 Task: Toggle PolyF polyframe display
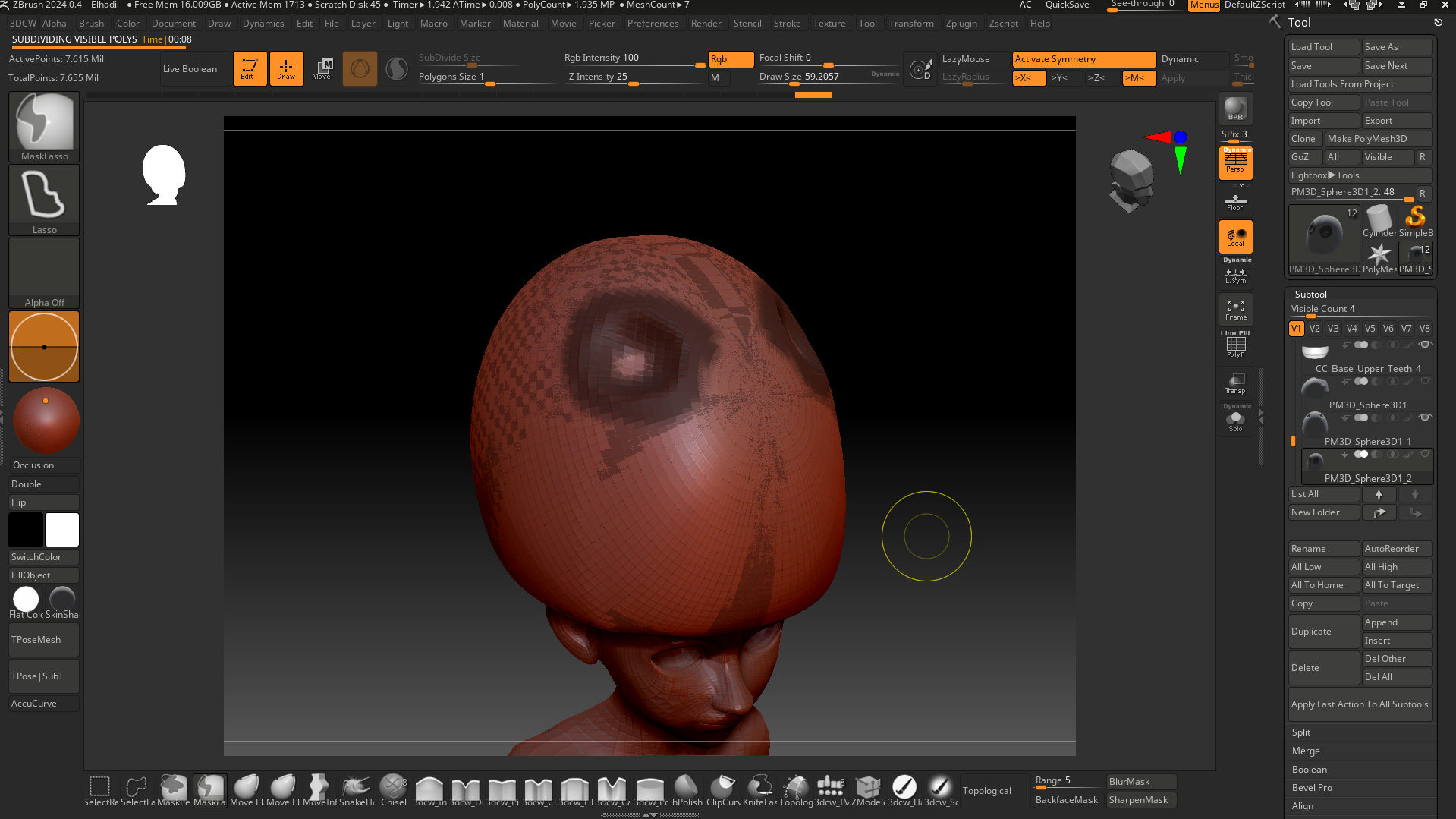1235,347
